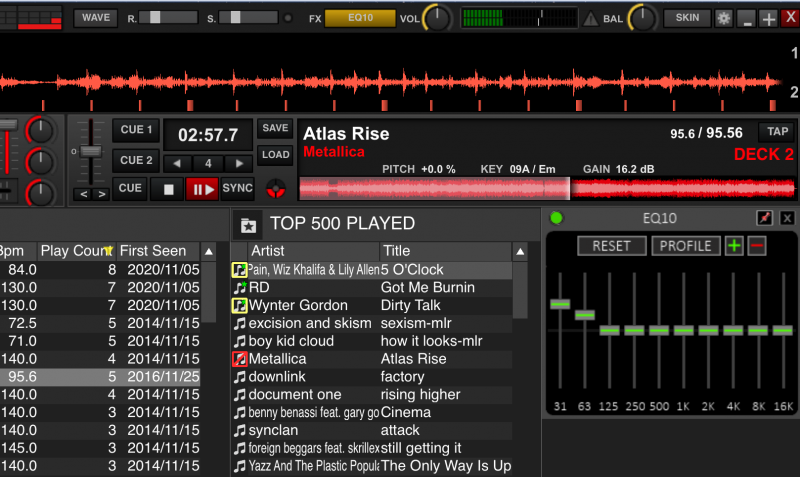Screen dimensions: 800x477
Task: Click scroll-up arrow of song list
Action: 520,252
